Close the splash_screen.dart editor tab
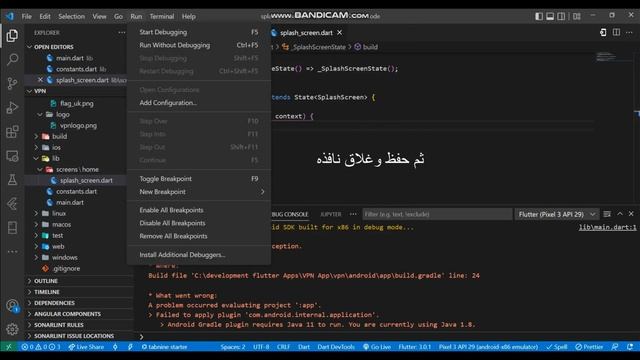The width and height of the screenshot is (640, 360). (340, 33)
